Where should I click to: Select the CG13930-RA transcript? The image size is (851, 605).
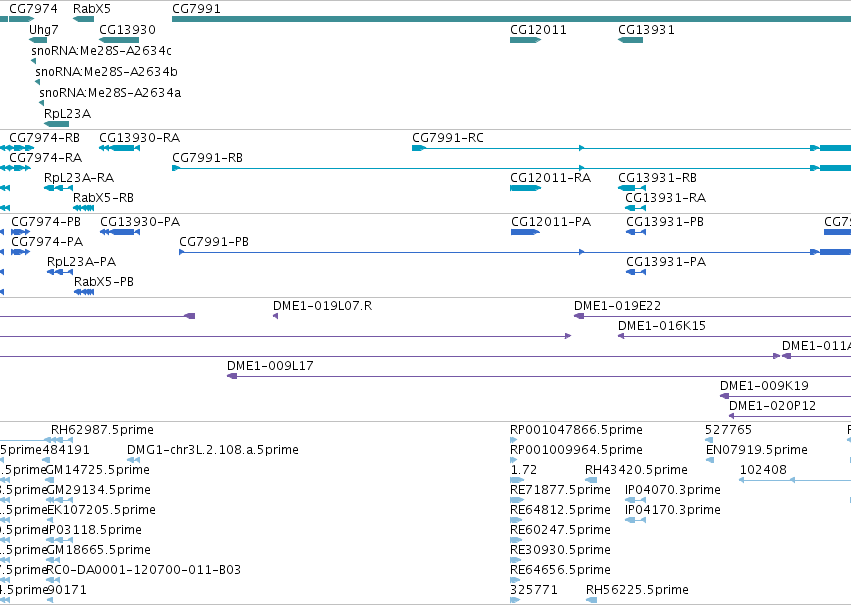coord(119,148)
